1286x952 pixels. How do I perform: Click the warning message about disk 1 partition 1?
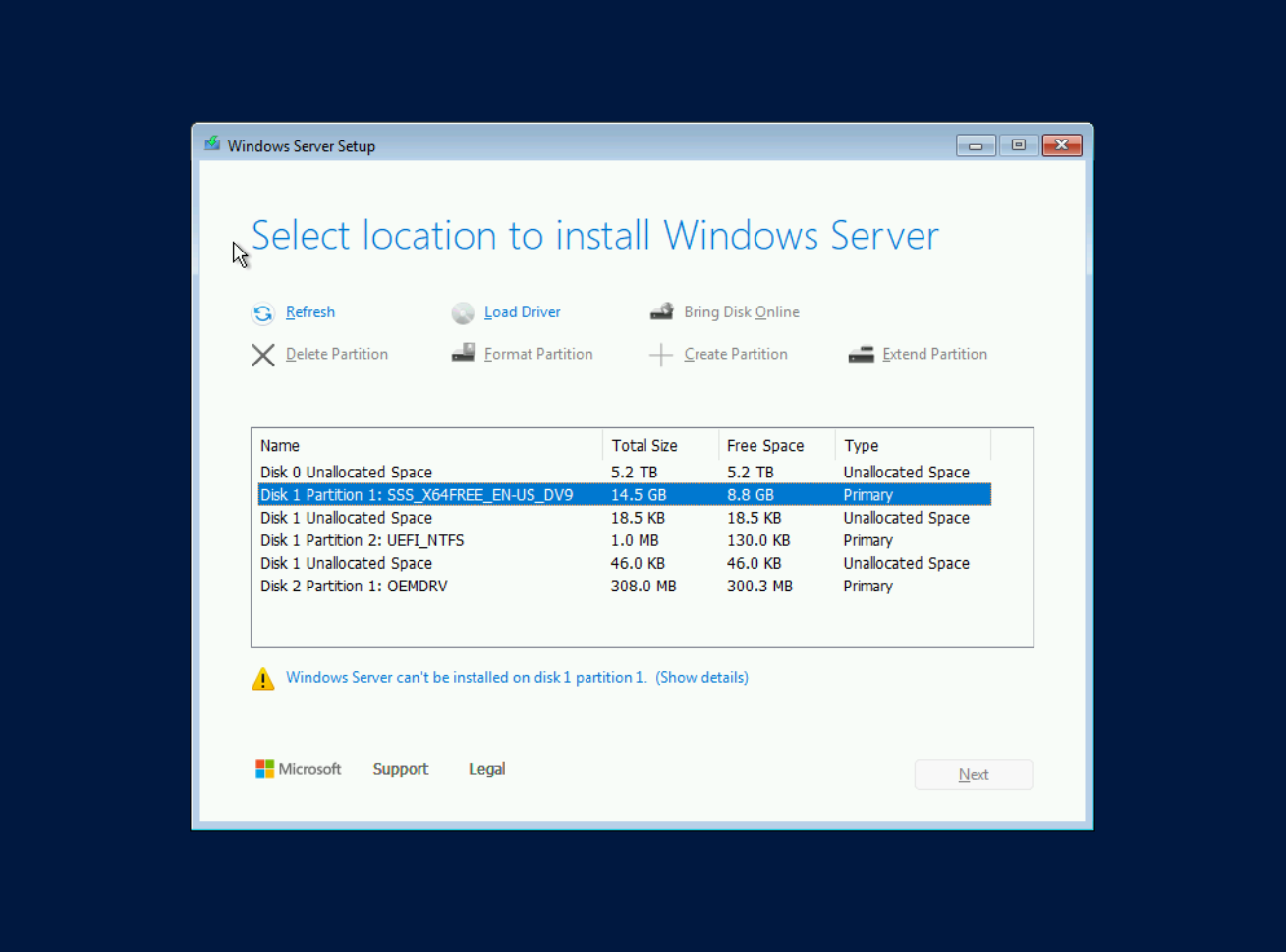coord(467,678)
